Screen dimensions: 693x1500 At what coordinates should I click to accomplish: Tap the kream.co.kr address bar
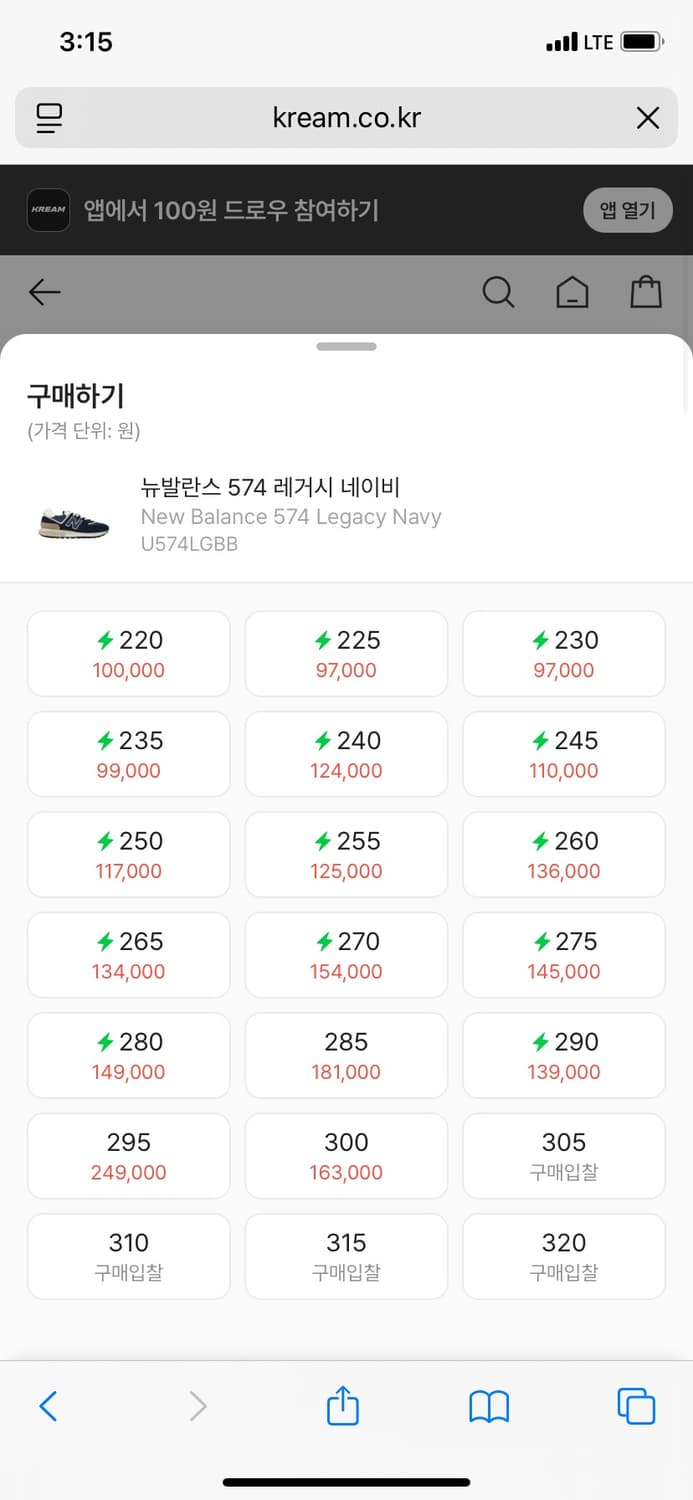click(x=346, y=117)
